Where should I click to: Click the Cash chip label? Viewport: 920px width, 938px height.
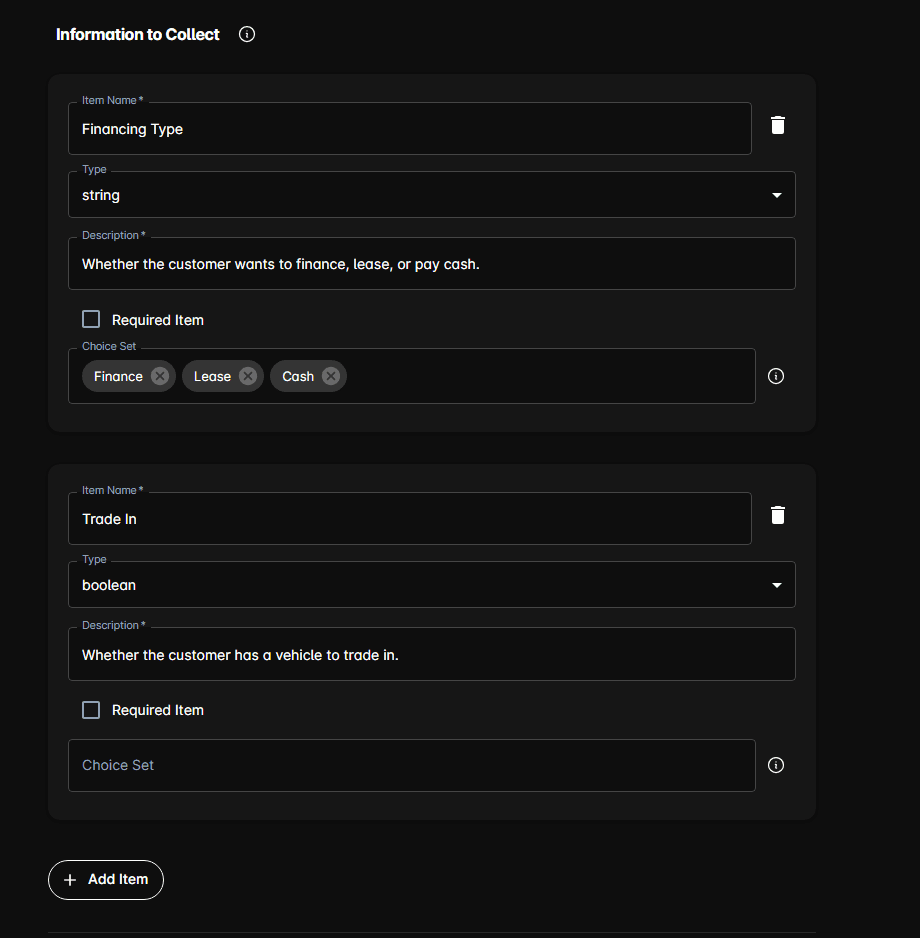coord(298,376)
